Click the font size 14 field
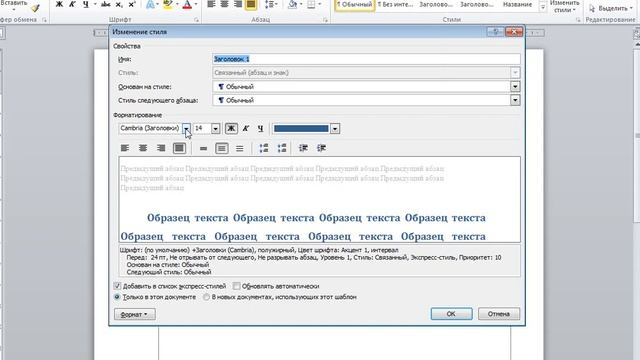The height and width of the screenshot is (360, 640). (202, 129)
